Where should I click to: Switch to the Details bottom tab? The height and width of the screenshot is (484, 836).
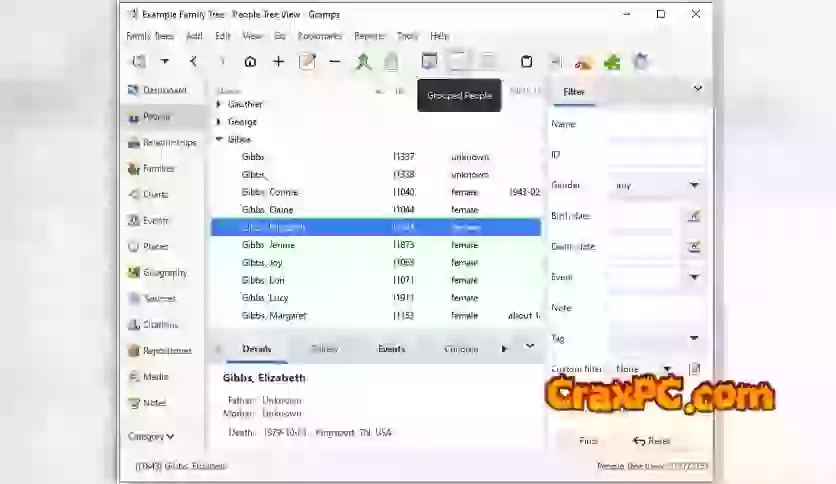click(256, 349)
